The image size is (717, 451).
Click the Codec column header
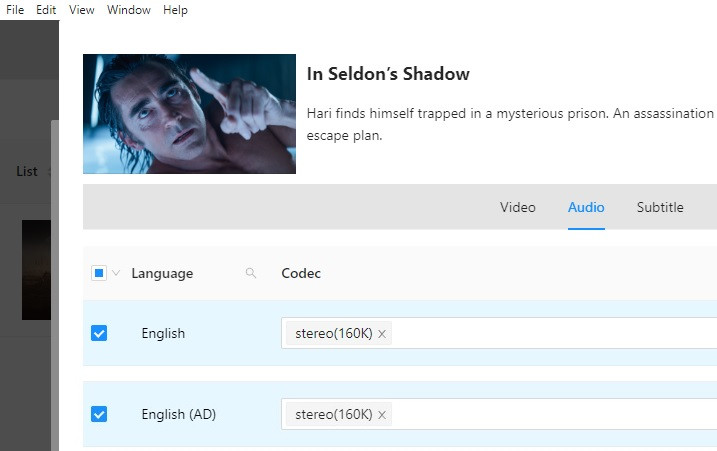[301, 273]
